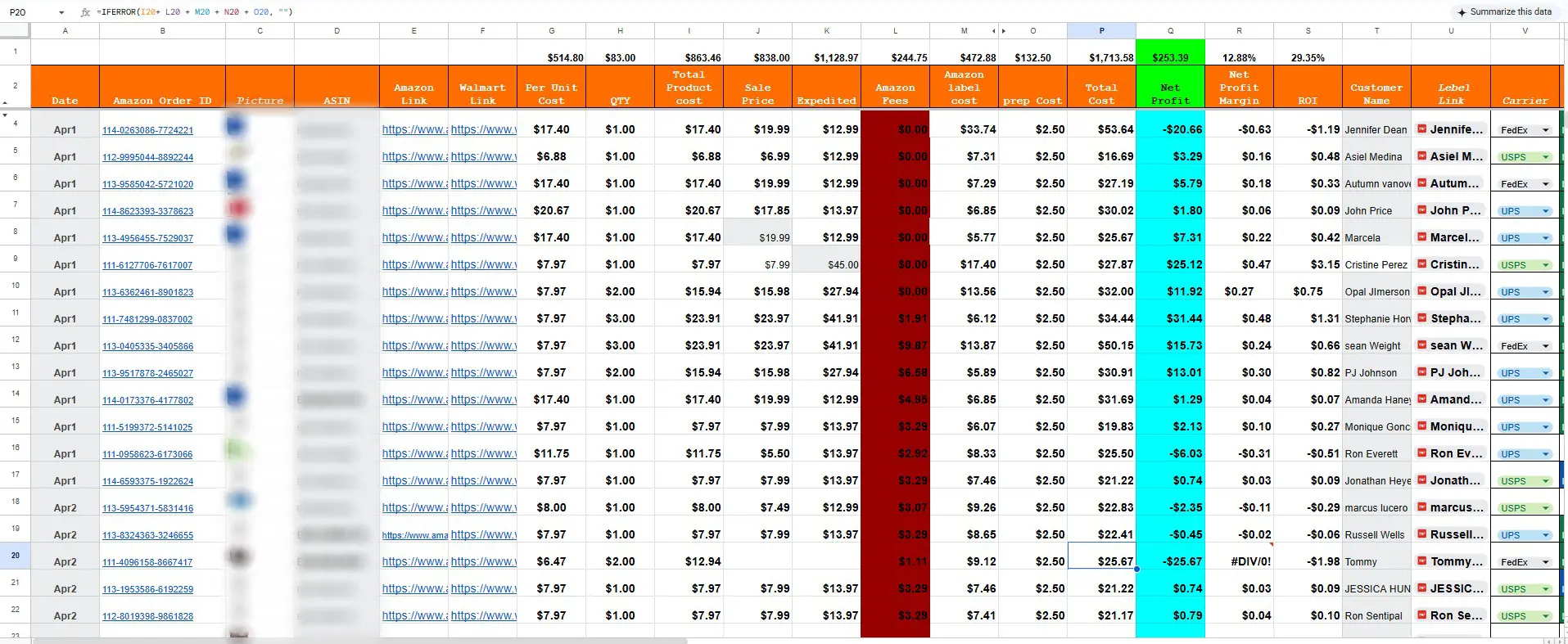Click the red file icon in Jennife... label chip
The image size is (1568, 644).
click(1422, 129)
